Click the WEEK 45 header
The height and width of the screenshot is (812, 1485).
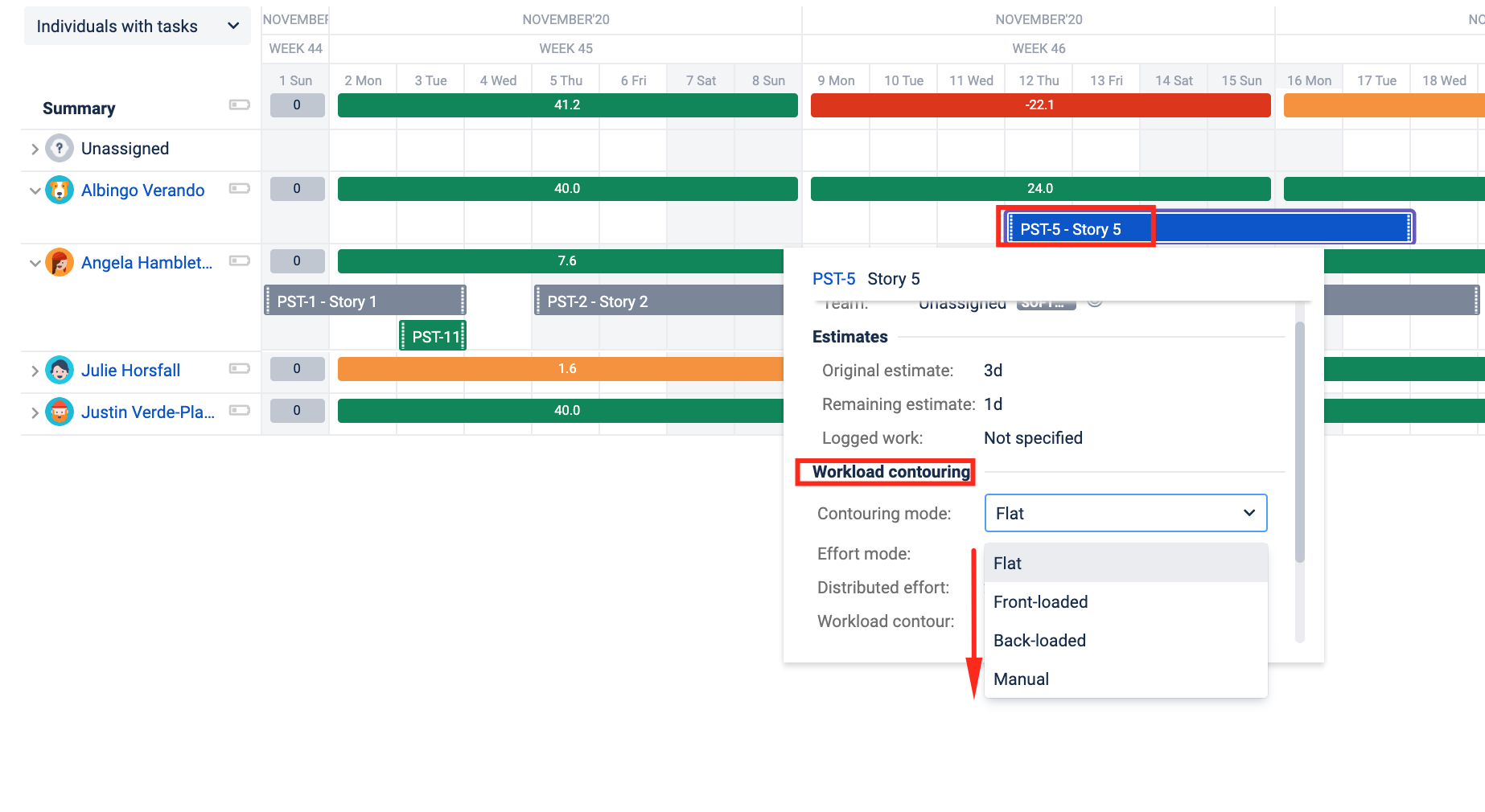pyautogui.click(x=566, y=48)
